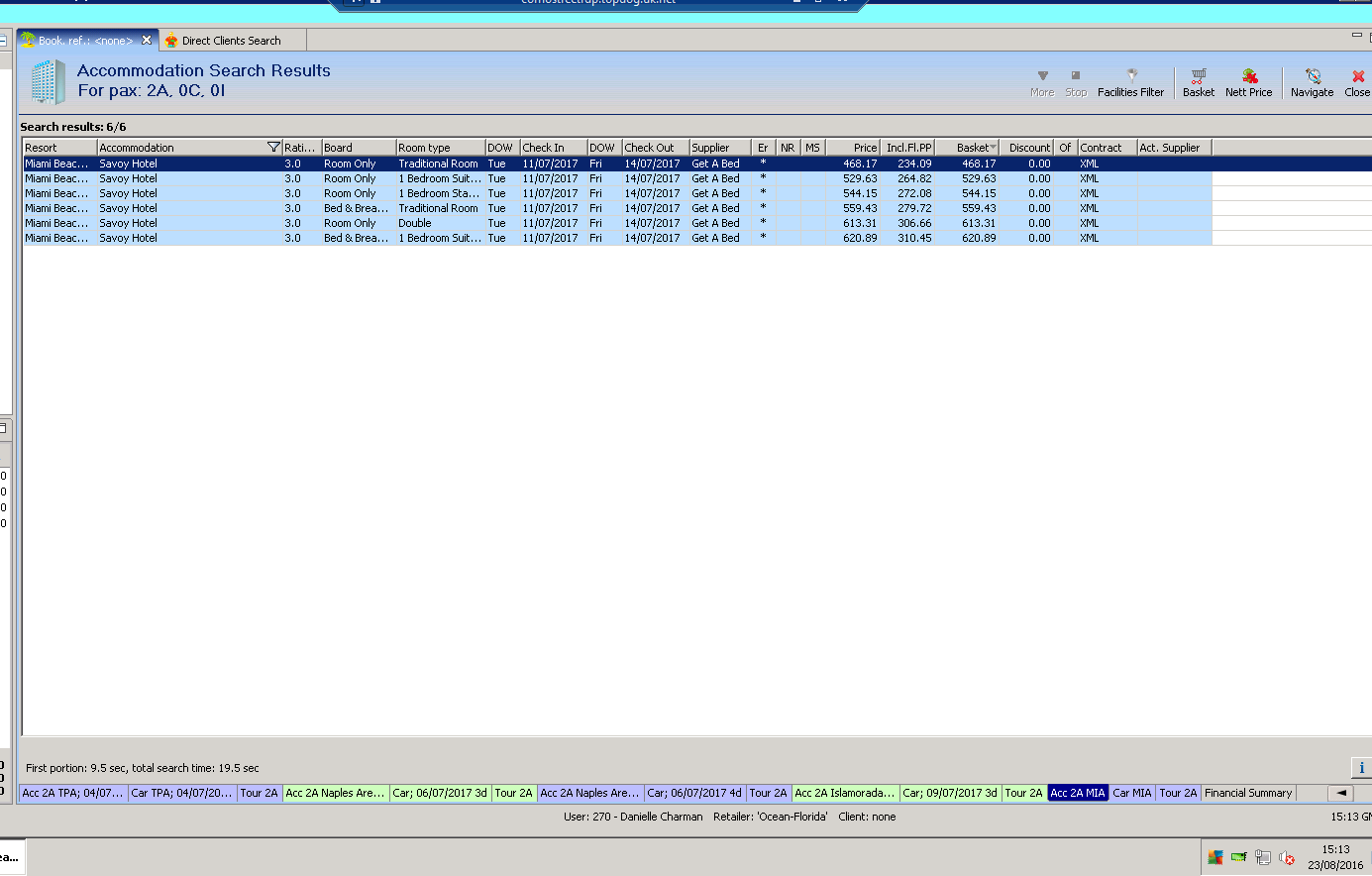Click the muted volume tray icon
The height and width of the screenshot is (876, 1372).
coord(1287,858)
